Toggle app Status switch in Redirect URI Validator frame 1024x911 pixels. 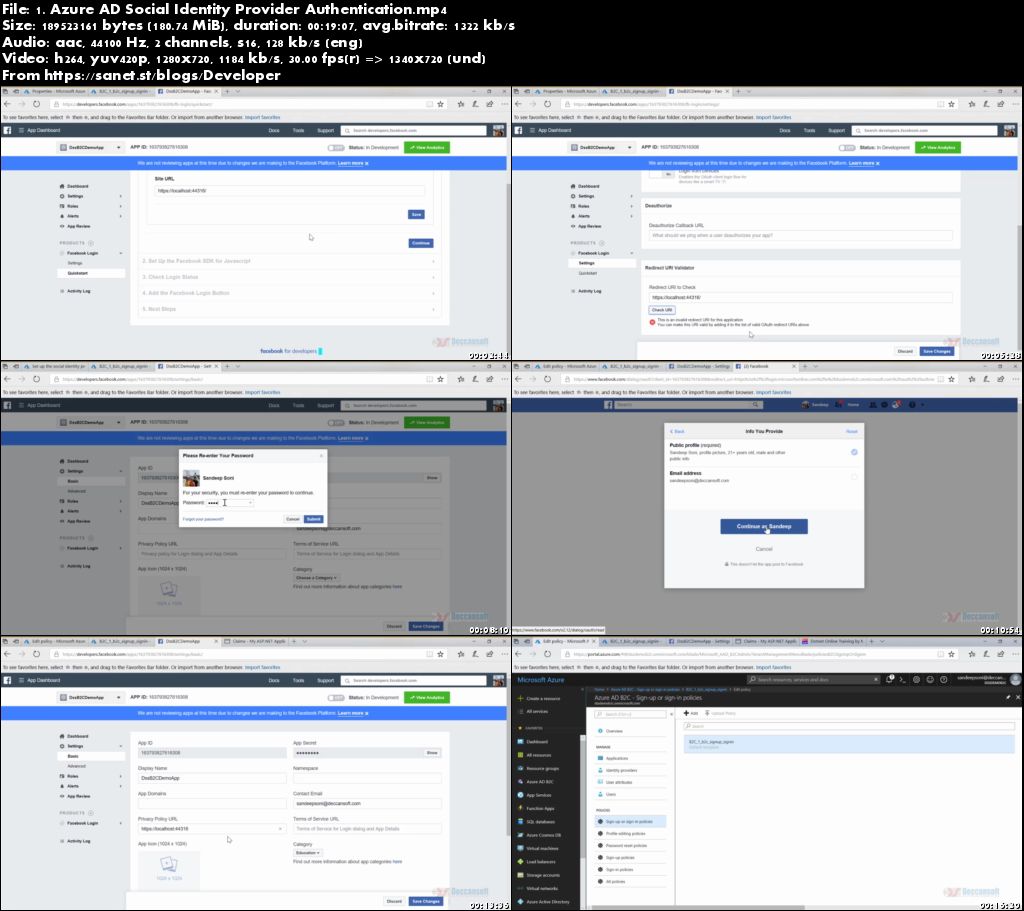pyautogui.click(x=847, y=148)
